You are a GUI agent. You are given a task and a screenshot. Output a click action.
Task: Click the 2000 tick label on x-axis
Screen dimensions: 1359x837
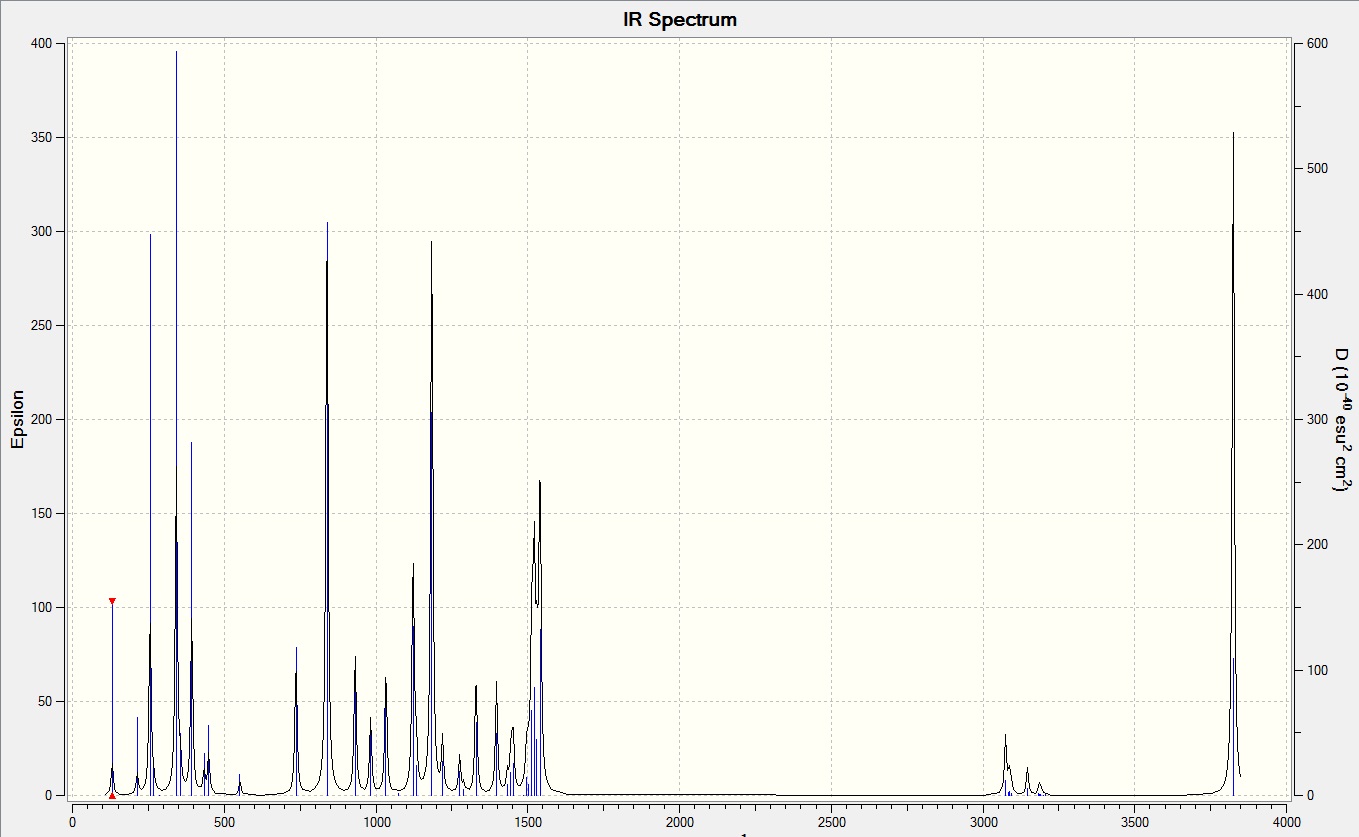pos(679,822)
